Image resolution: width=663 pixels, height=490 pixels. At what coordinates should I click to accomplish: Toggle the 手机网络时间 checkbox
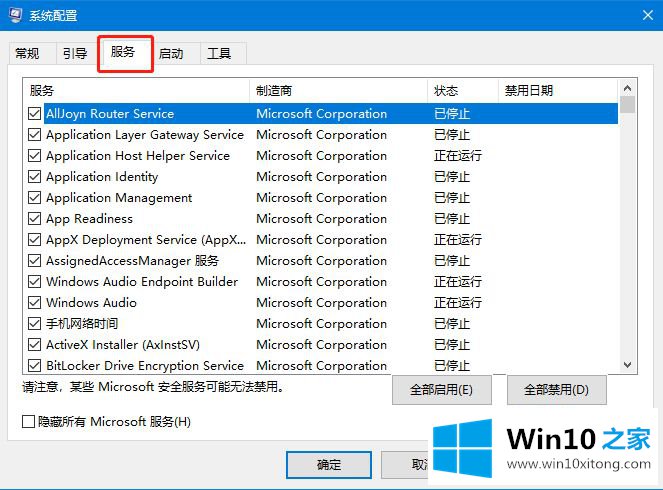tap(34, 323)
